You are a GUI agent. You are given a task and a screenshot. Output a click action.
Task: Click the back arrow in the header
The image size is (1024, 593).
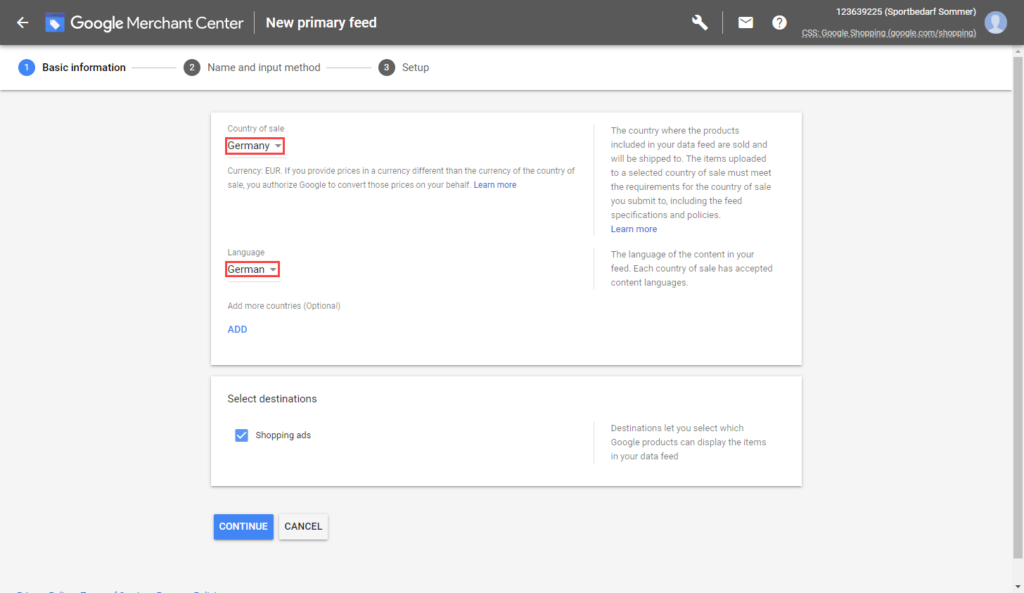click(22, 22)
